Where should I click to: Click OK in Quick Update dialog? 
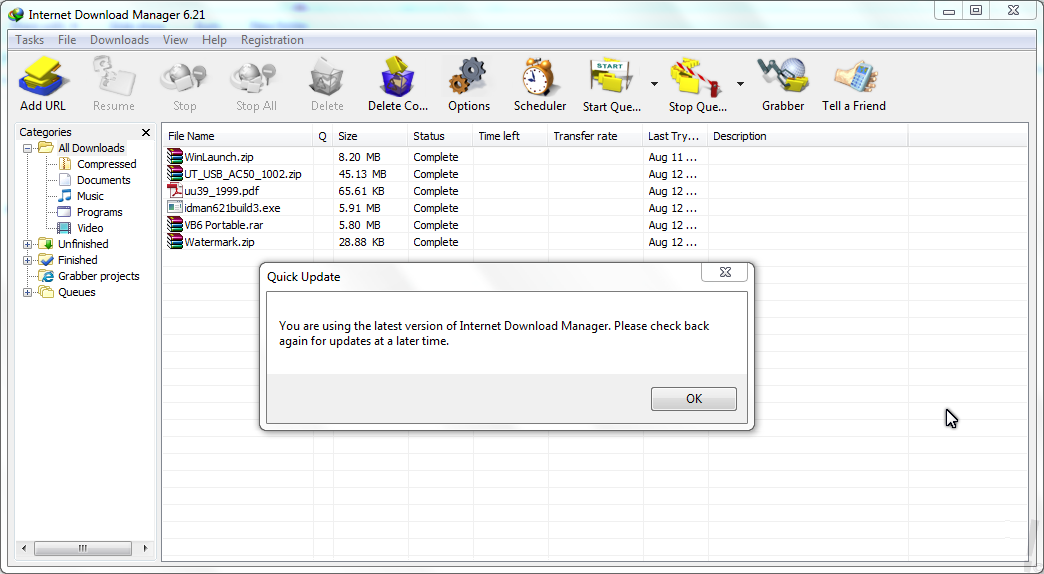[x=694, y=399]
